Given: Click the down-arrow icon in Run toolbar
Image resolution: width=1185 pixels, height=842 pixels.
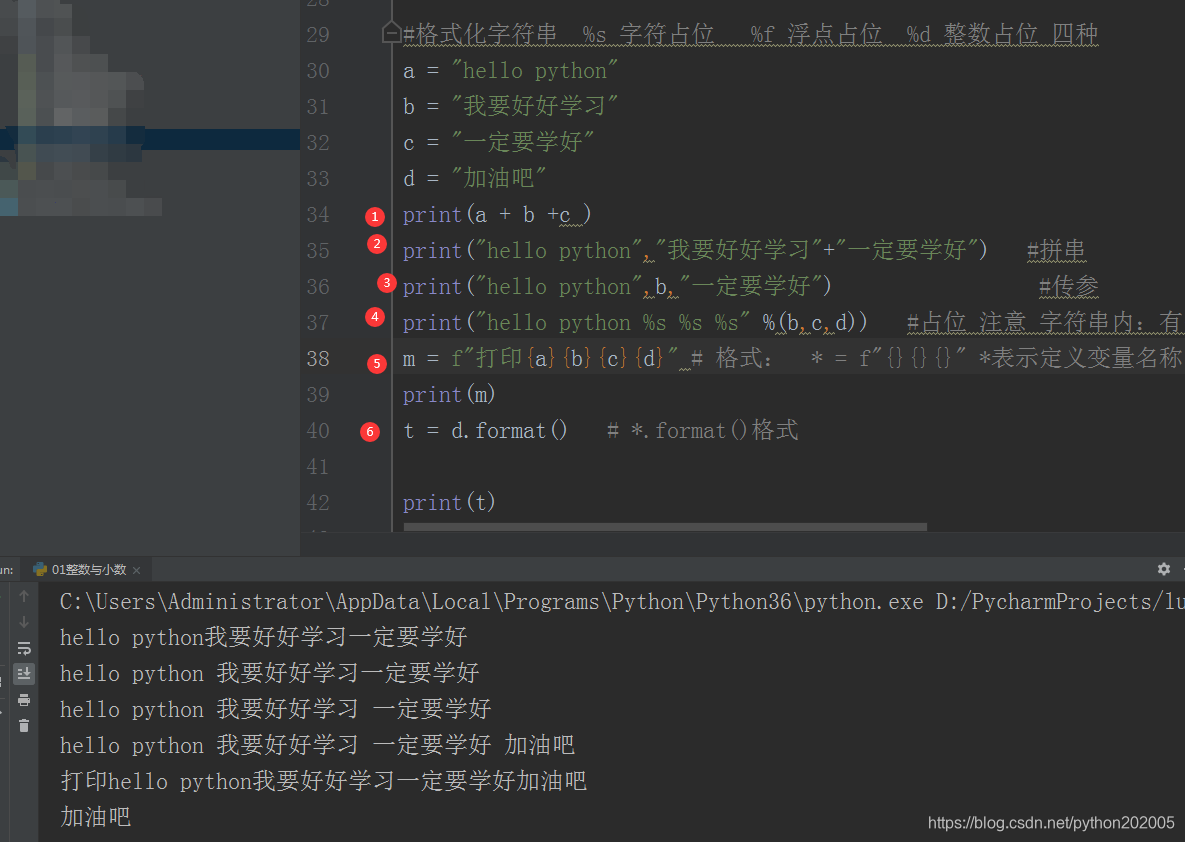Looking at the screenshot, I should (24, 622).
